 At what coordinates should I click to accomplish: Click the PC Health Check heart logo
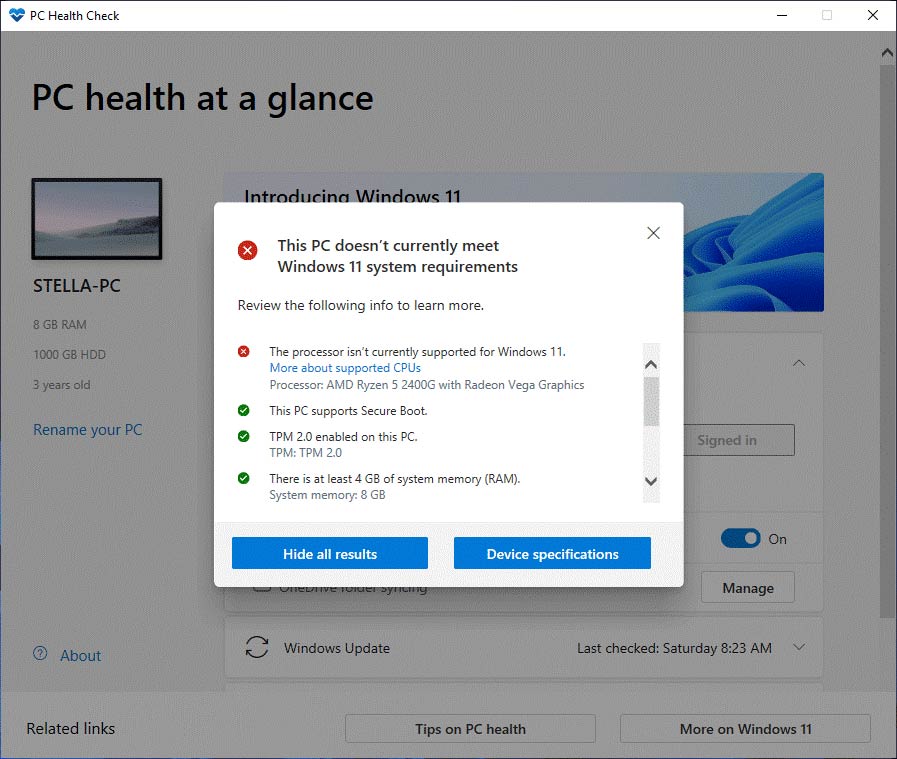(17, 15)
